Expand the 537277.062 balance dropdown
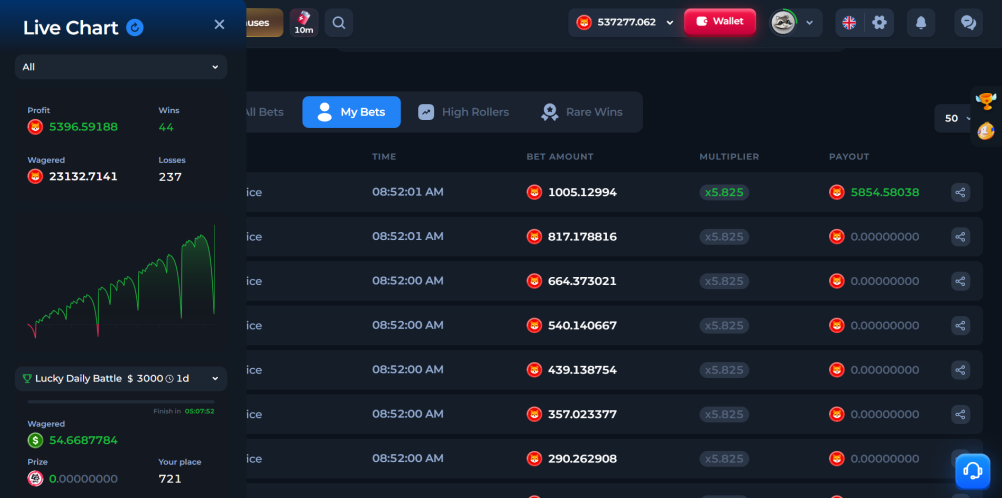The image size is (1002, 498). pos(670,22)
